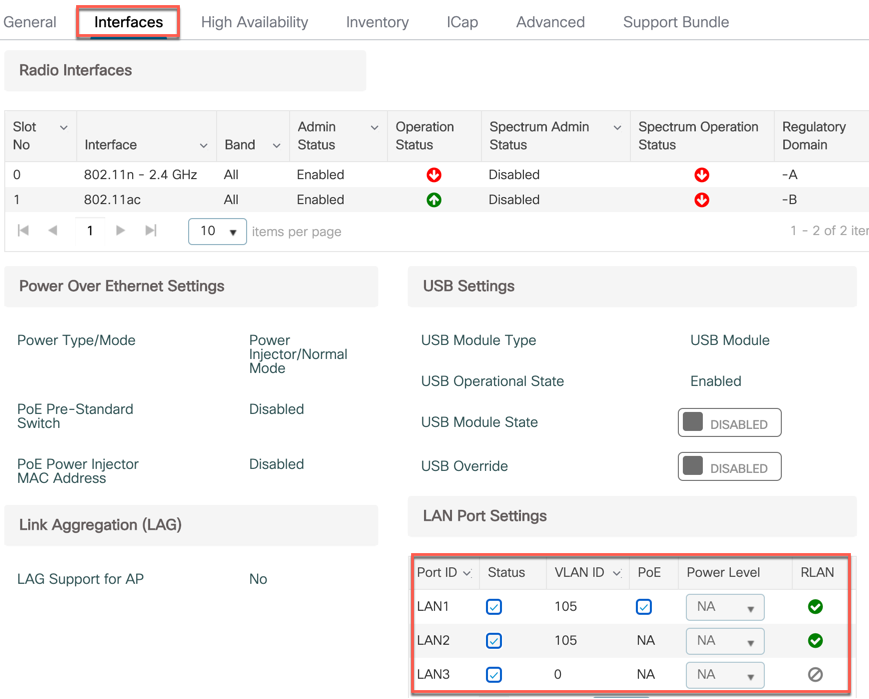Enable the USB Module State toggle
The image size is (869, 699).
[729, 423]
